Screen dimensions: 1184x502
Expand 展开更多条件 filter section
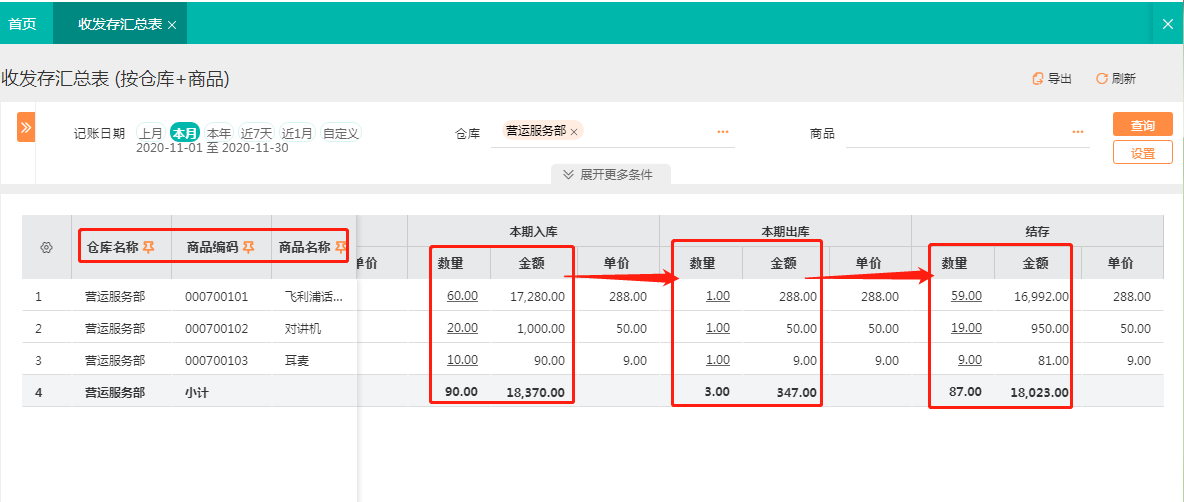pos(610,174)
